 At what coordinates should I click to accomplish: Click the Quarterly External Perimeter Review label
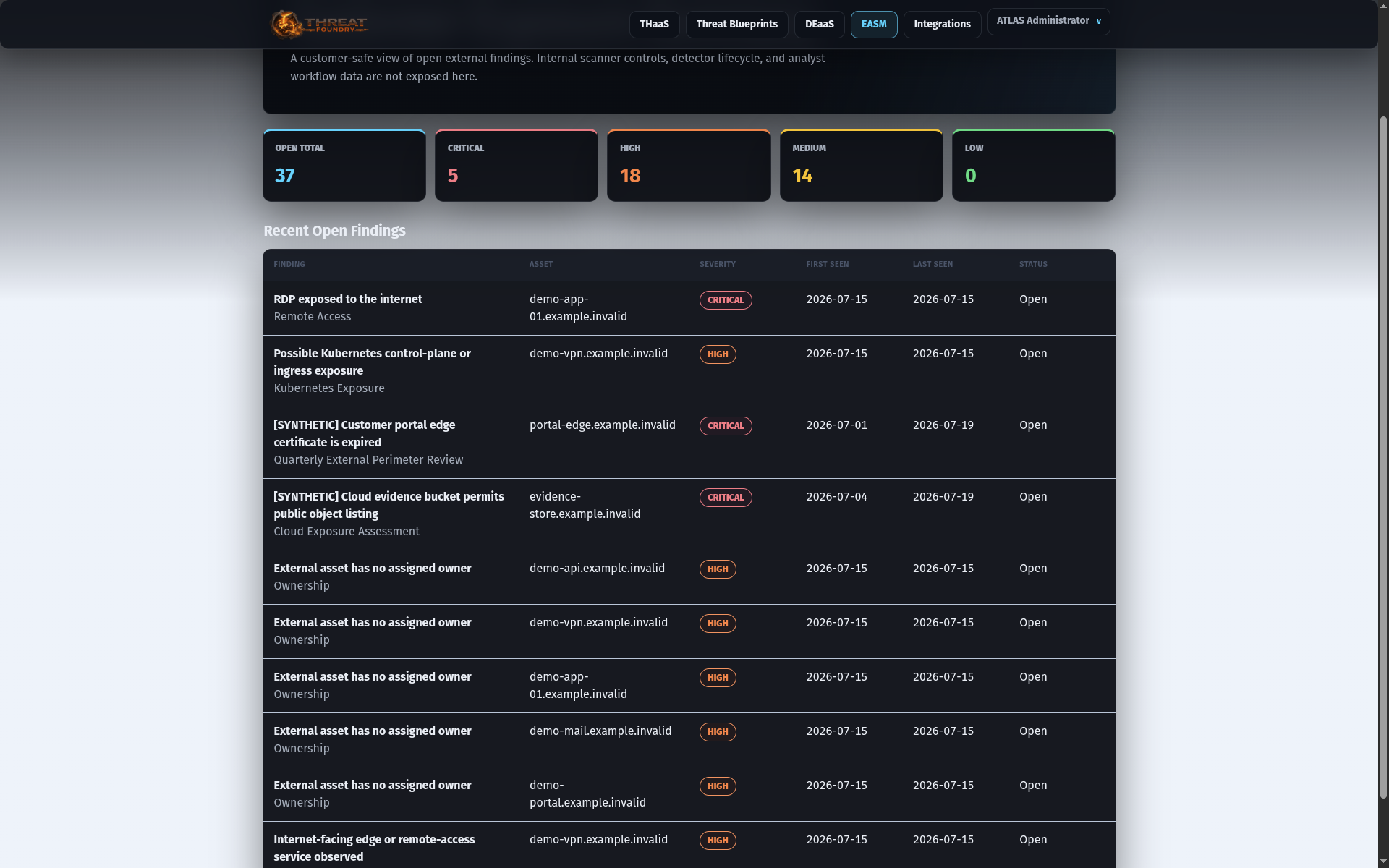click(x=368, y=460)
